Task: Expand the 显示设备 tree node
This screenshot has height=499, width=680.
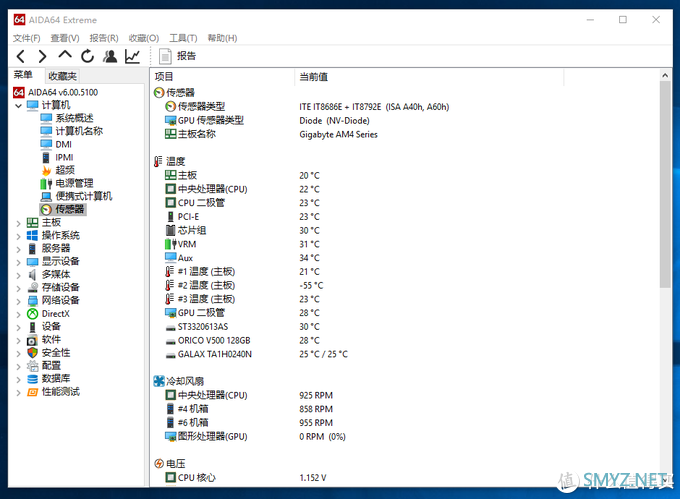Action: click(18, 262)
